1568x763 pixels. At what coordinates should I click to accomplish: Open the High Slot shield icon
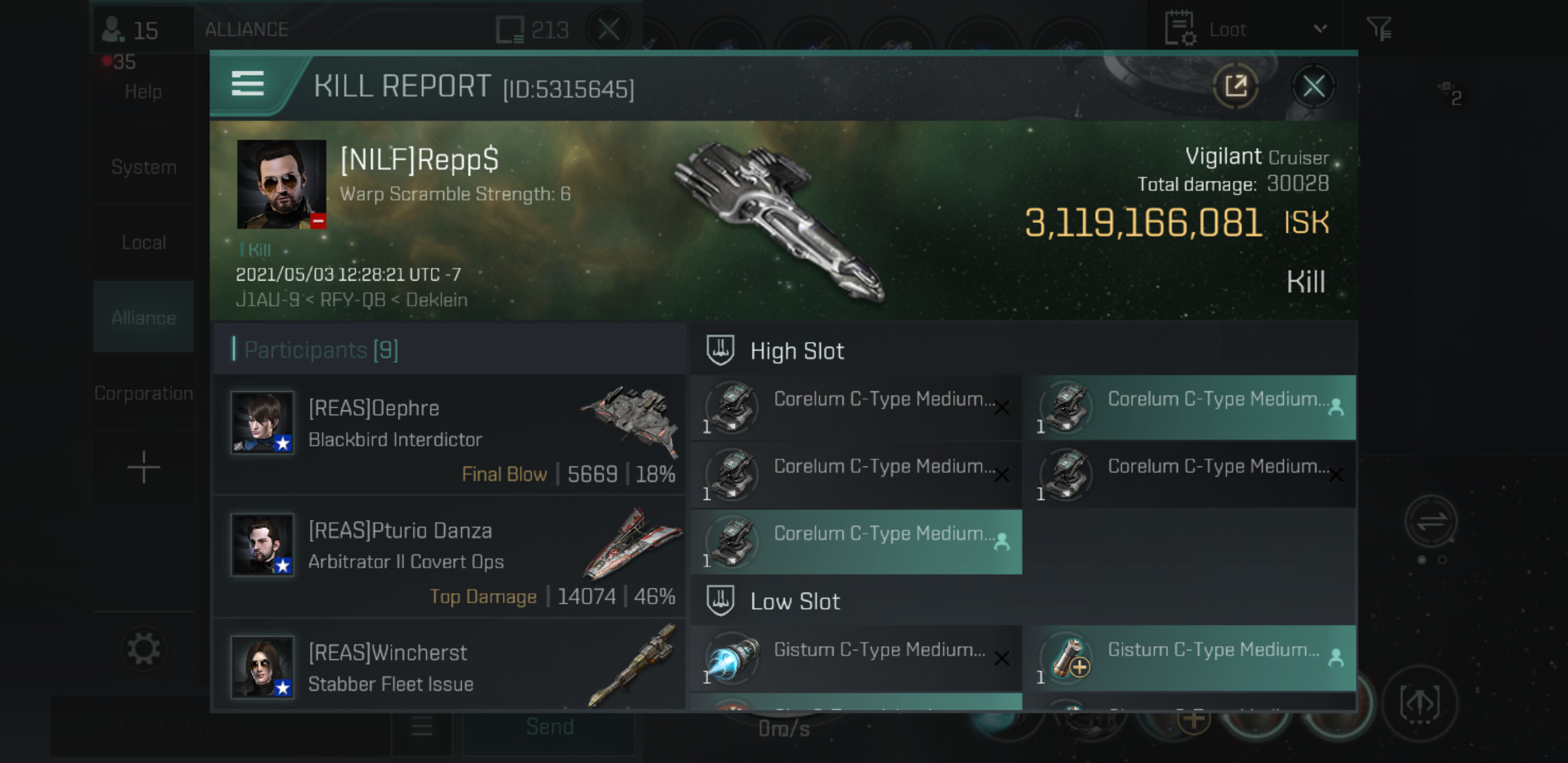(720, 351)
